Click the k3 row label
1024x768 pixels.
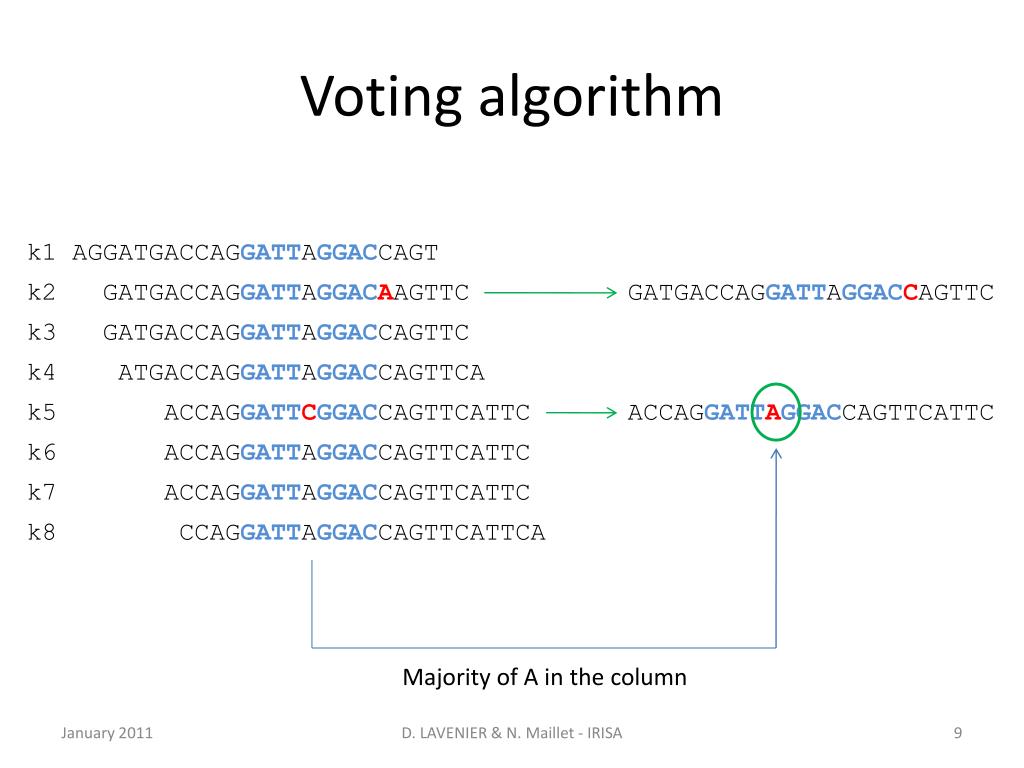click(x=41, y=332)
